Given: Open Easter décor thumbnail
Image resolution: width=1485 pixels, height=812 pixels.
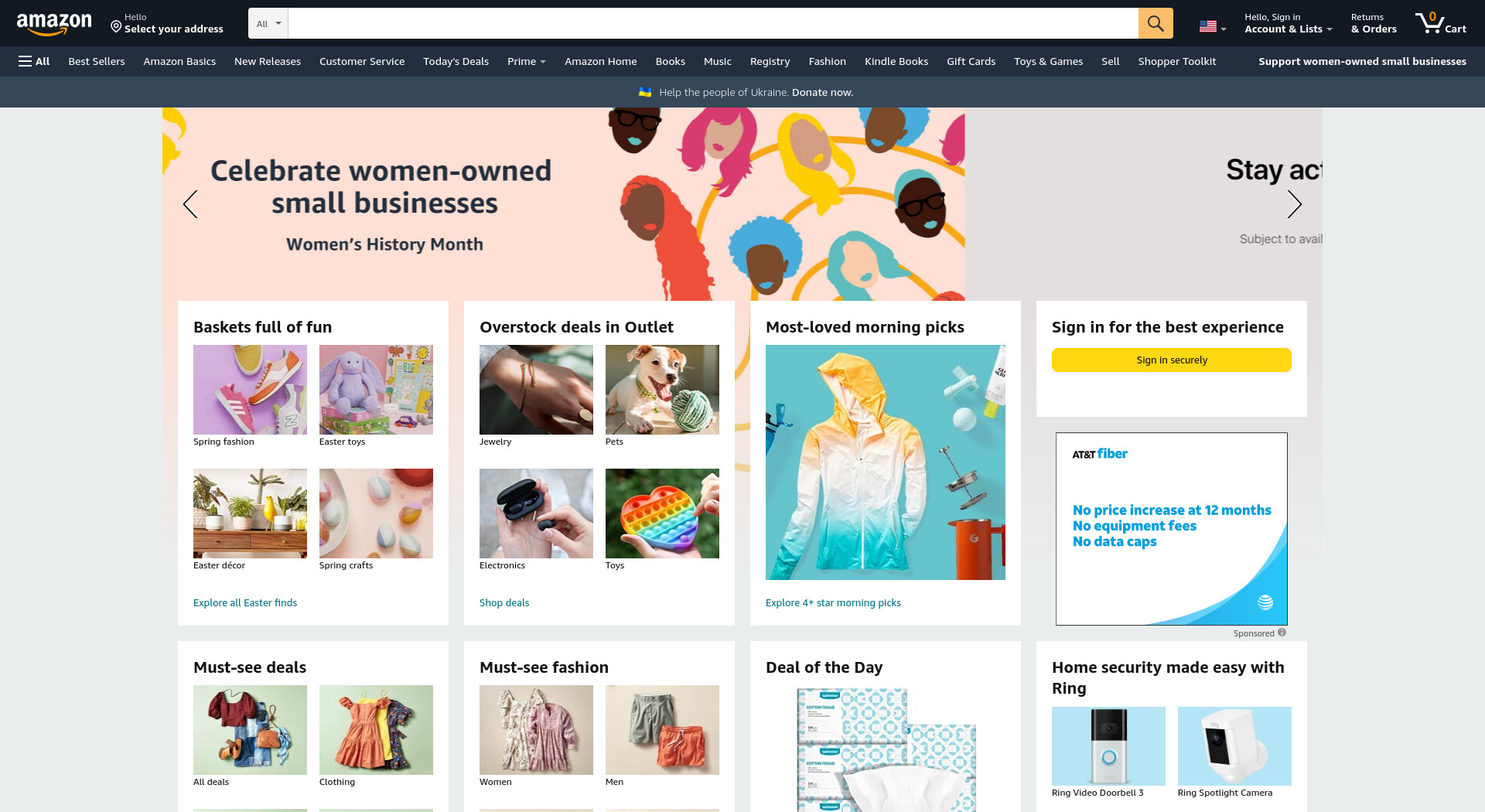Looking at the screenshot, I should [250, 513].
